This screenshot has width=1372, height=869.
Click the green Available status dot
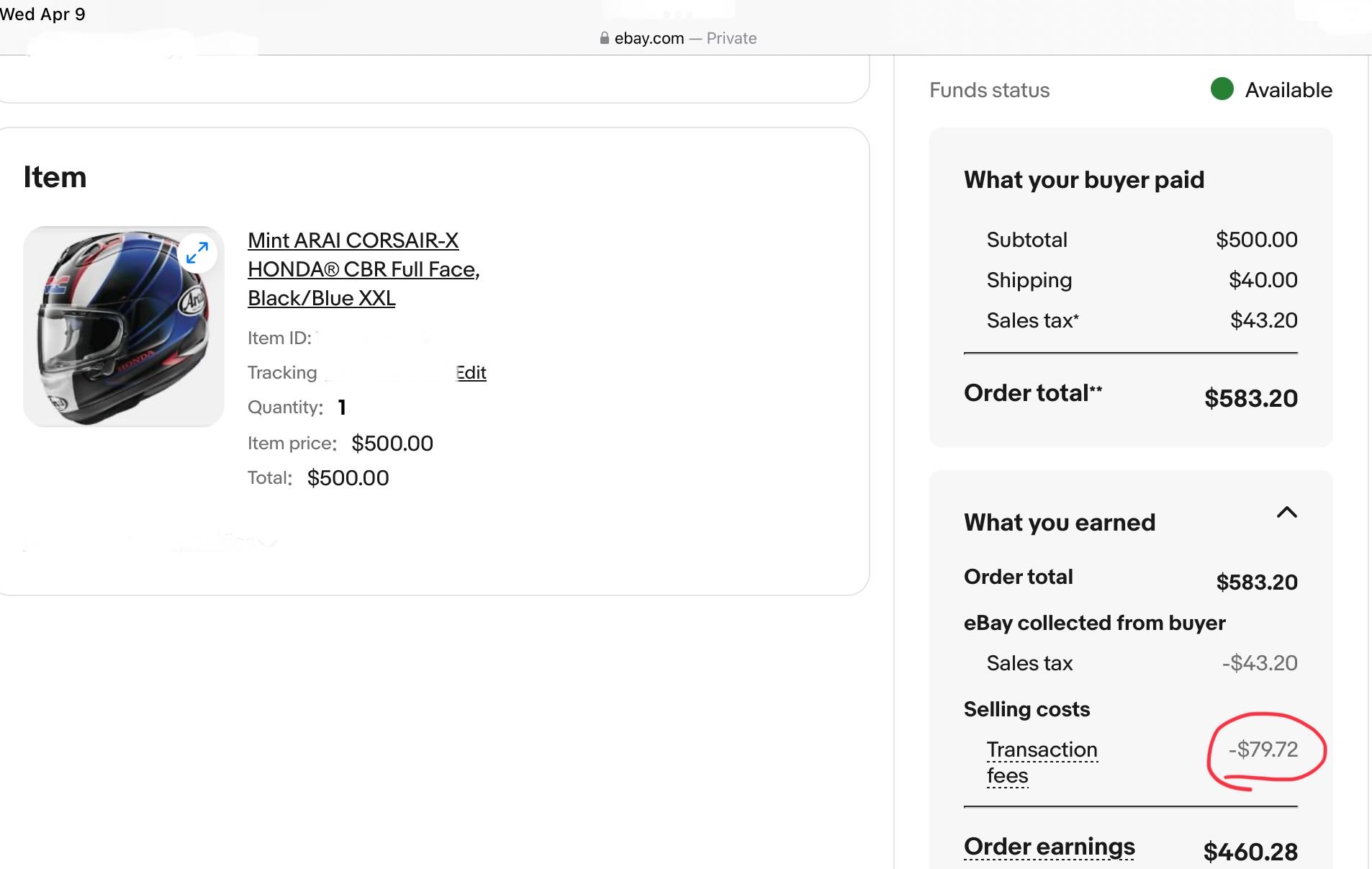(1222, 89)
